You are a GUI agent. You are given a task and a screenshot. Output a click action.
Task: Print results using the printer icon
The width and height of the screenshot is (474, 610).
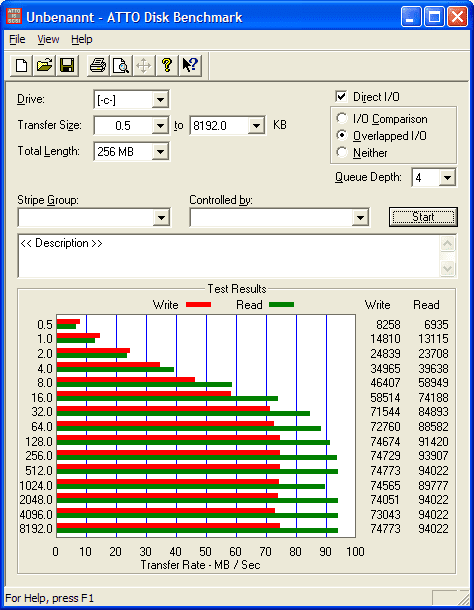tap(98, 65)
